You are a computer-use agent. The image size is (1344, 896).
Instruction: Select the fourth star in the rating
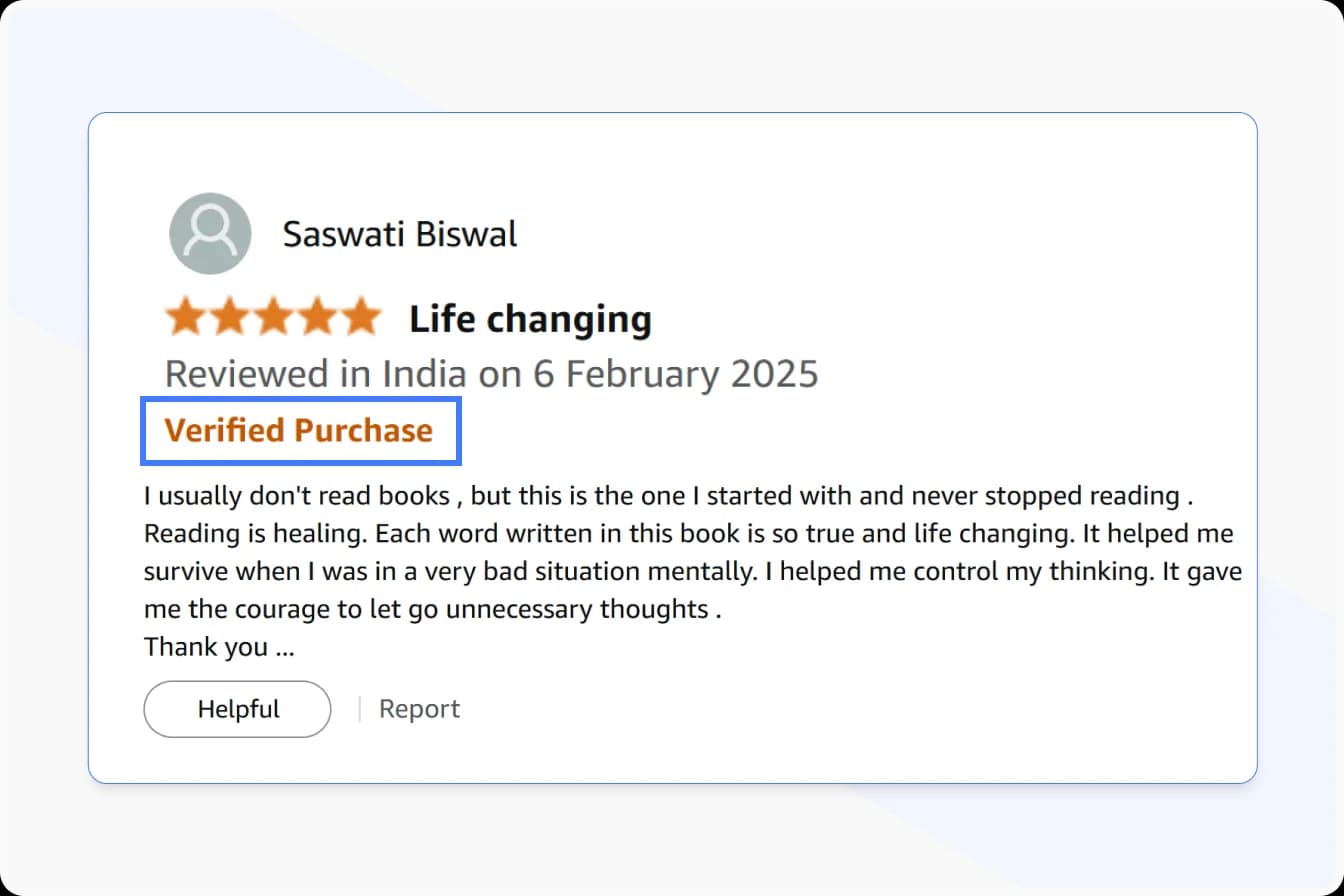(x=318, y=316)
